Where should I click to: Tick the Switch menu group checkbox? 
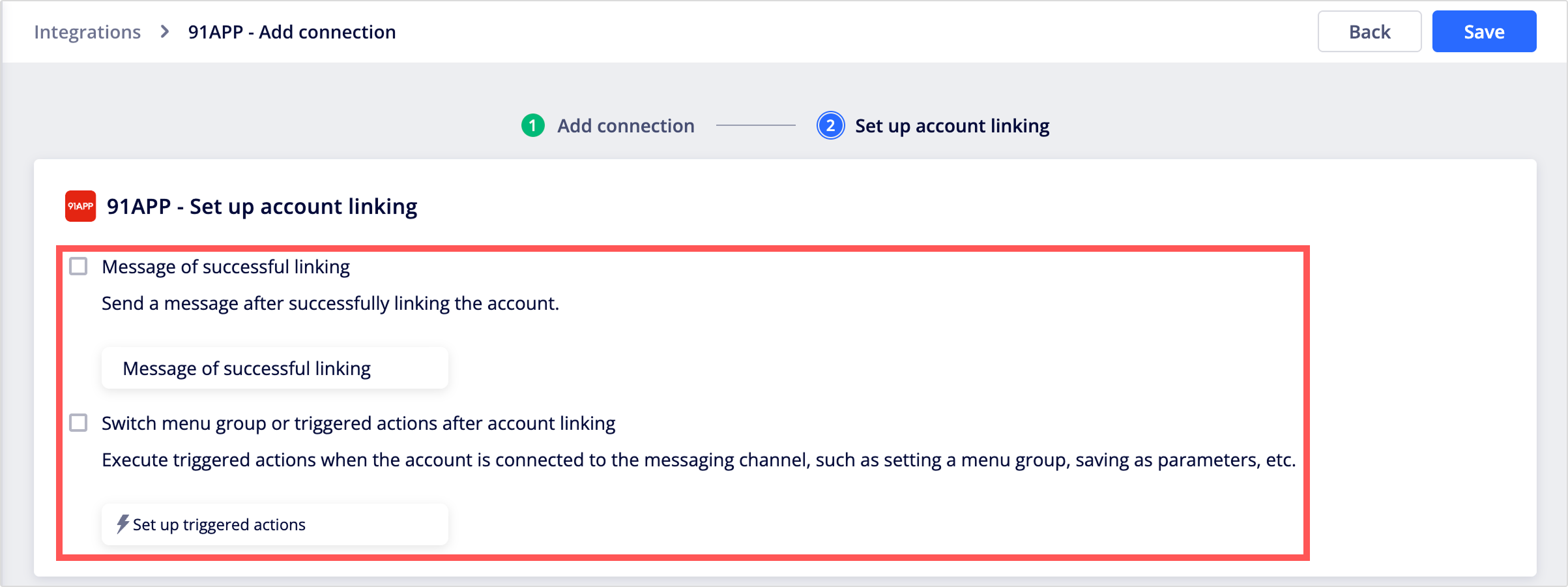78,423
